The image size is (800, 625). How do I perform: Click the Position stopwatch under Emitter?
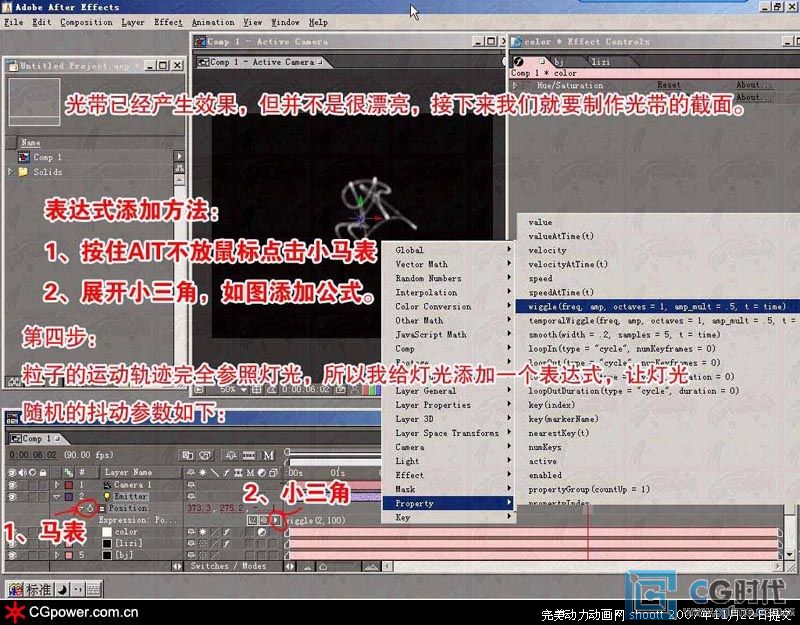(90, 508)
